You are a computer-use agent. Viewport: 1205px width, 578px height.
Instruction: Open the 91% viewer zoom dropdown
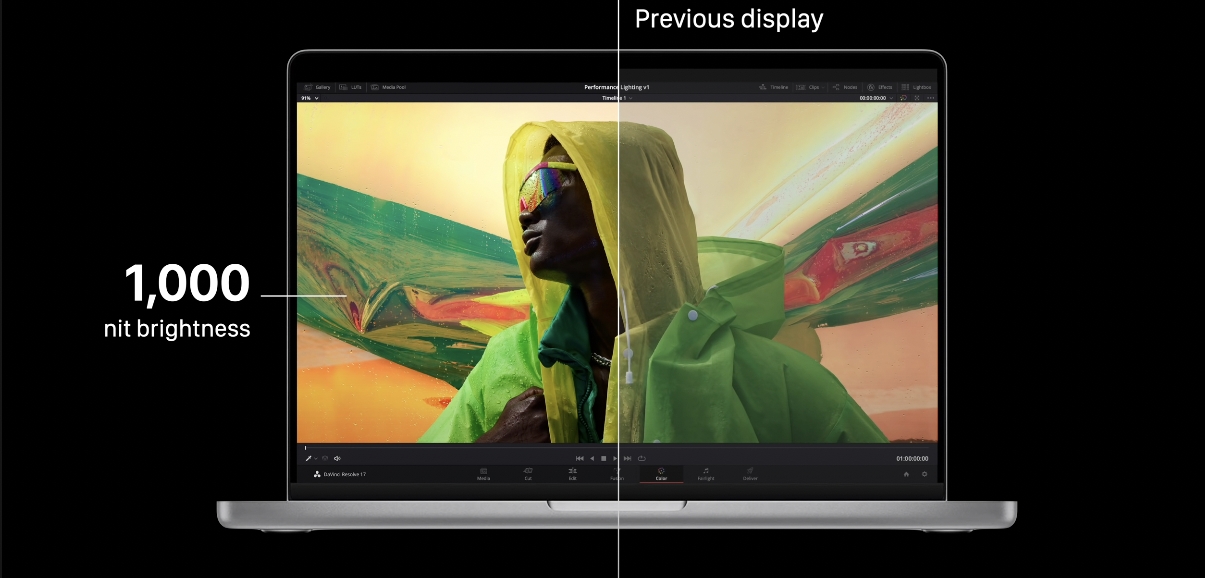[x=309, y=98]
